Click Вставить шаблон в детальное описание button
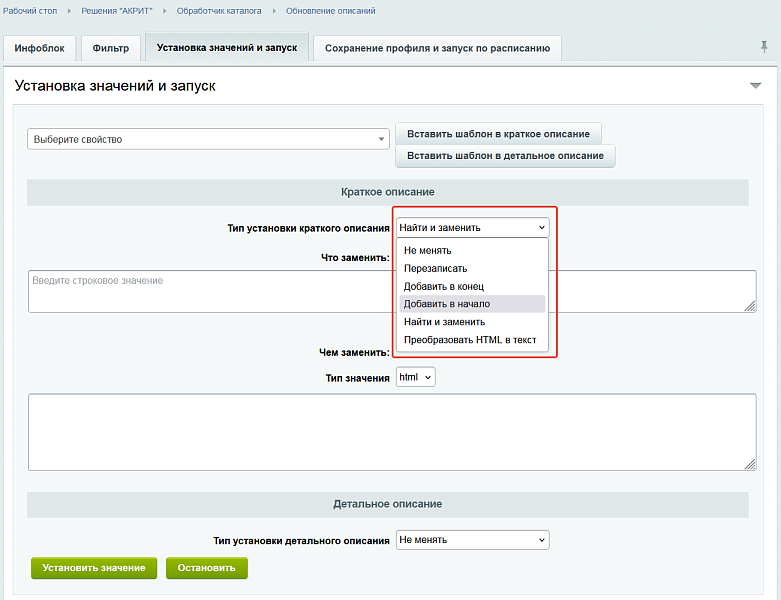781x600 pixels. coord(505,156)
